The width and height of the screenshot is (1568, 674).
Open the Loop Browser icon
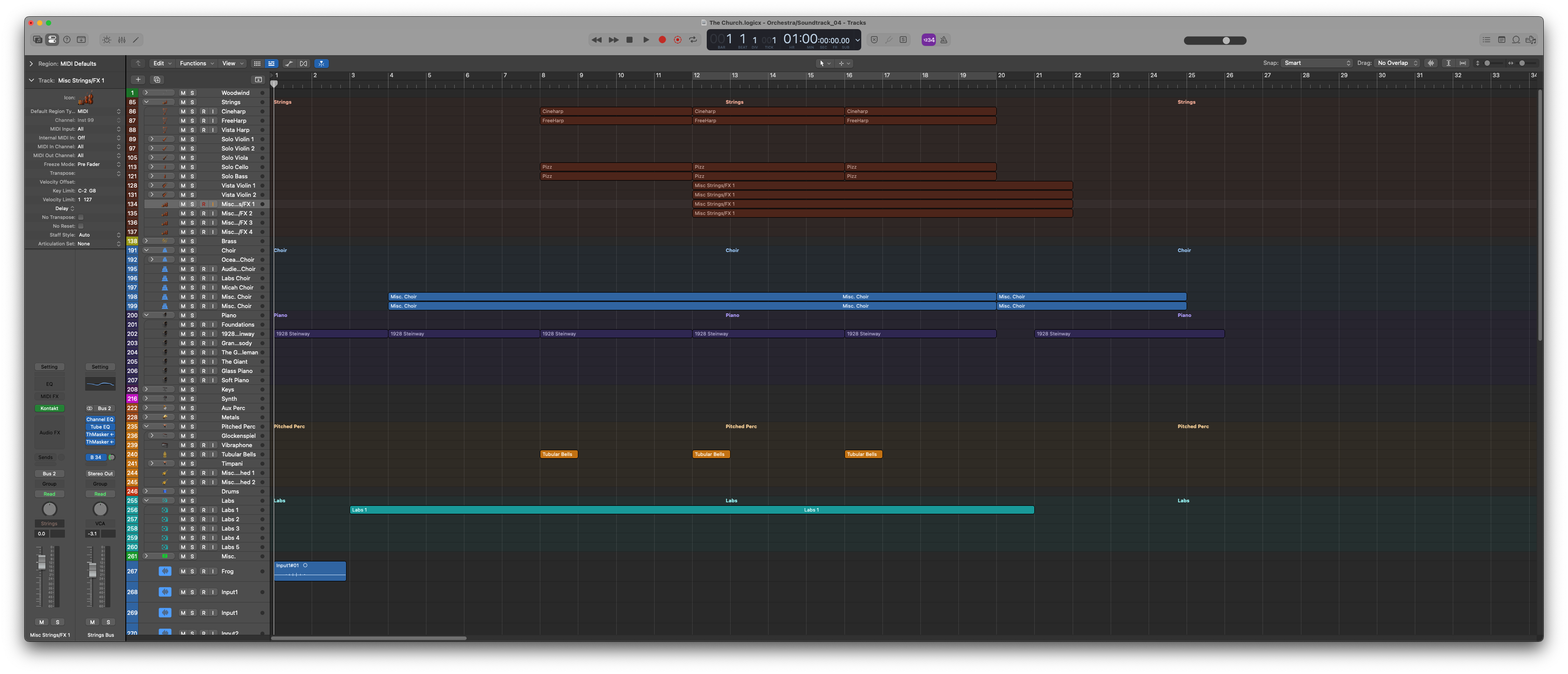(1515, 40)
